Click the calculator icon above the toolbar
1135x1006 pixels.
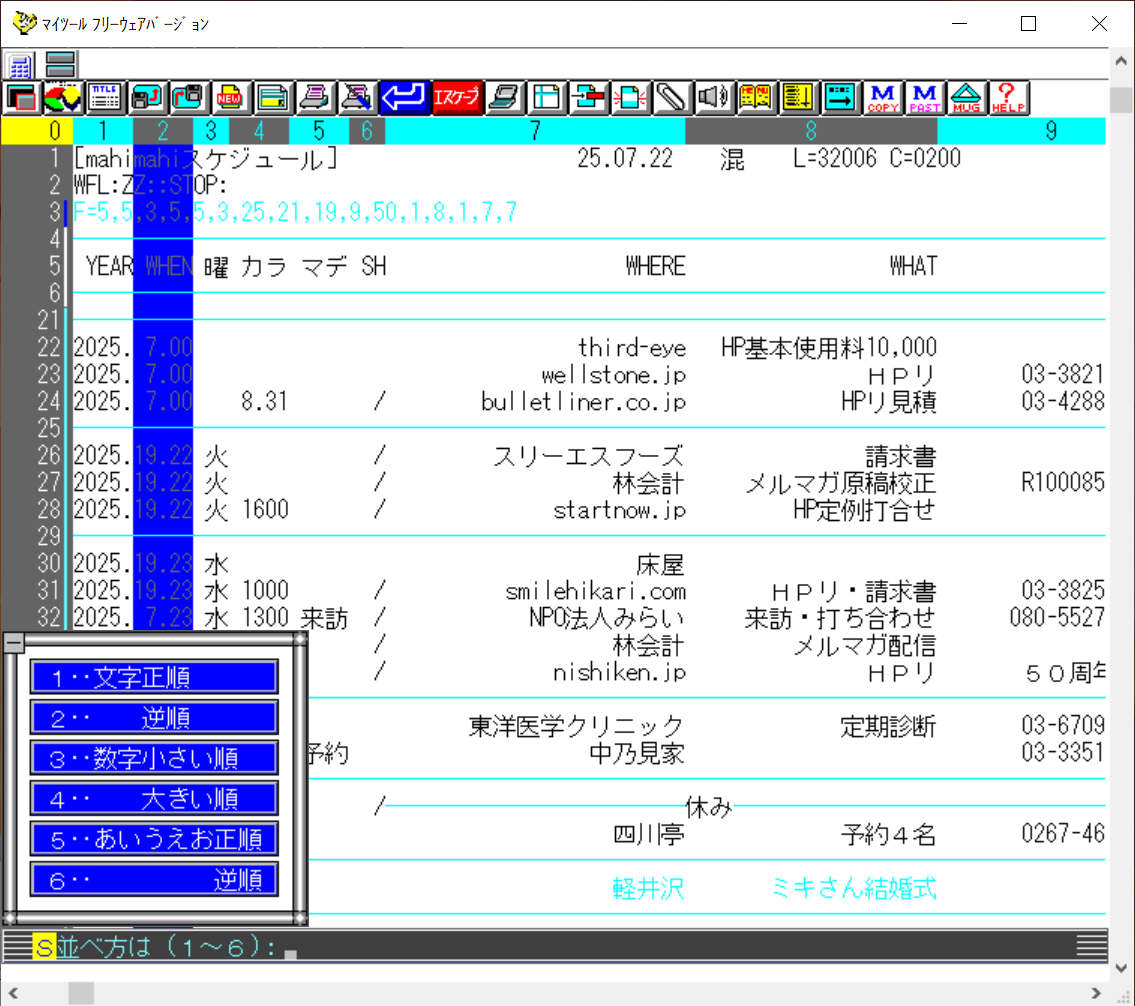[x=20, y=66]
